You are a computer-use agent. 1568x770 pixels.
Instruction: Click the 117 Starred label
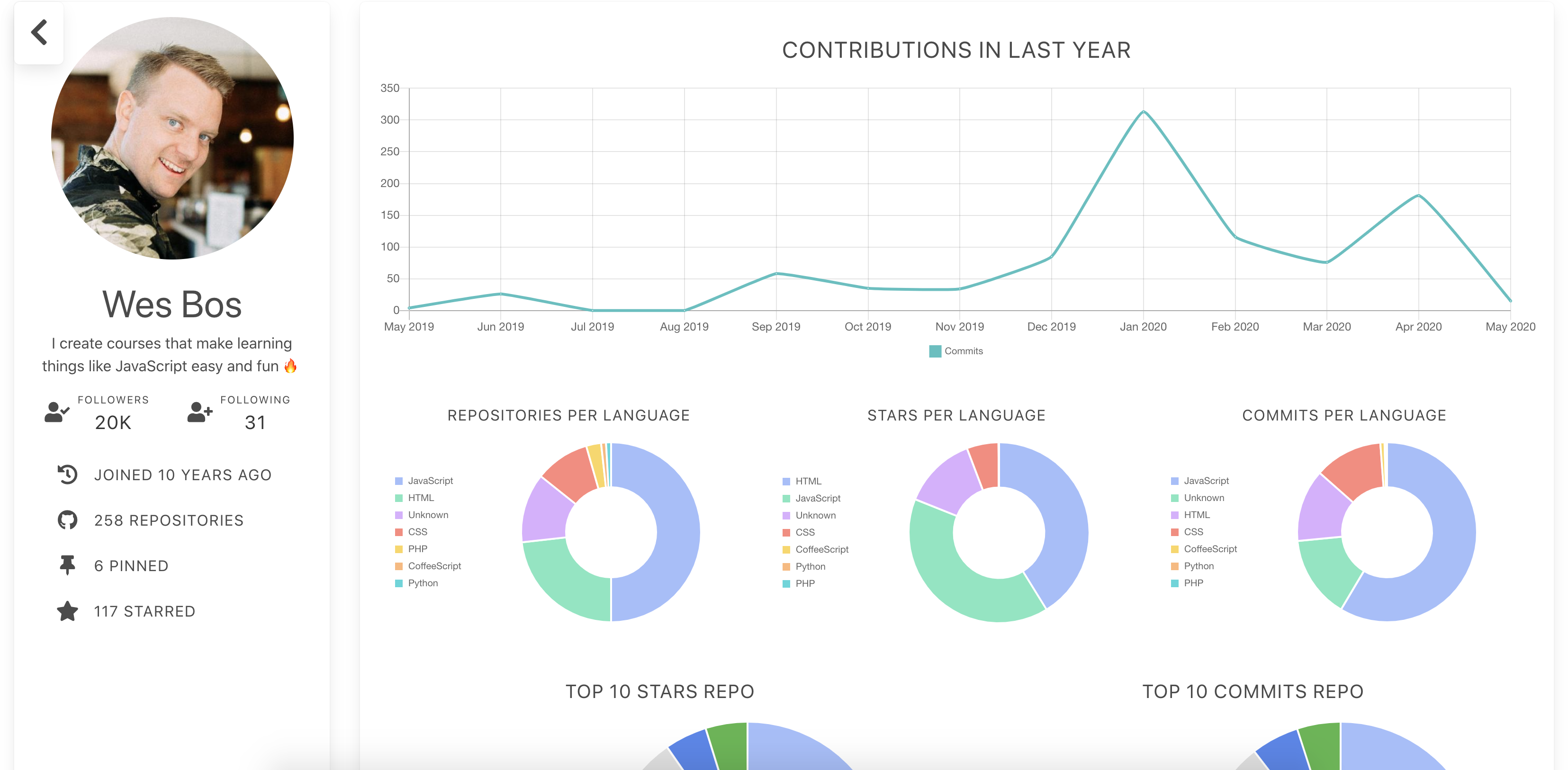click(x=144, y=611)
